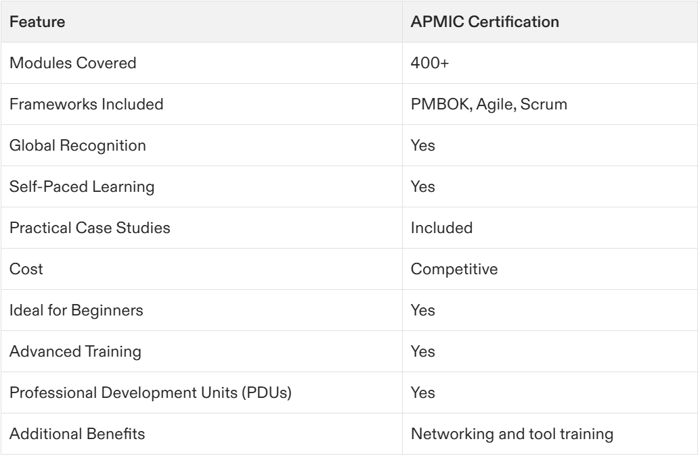
Task: Select the "Modules Covered" cell
Action: click(72, 63)
